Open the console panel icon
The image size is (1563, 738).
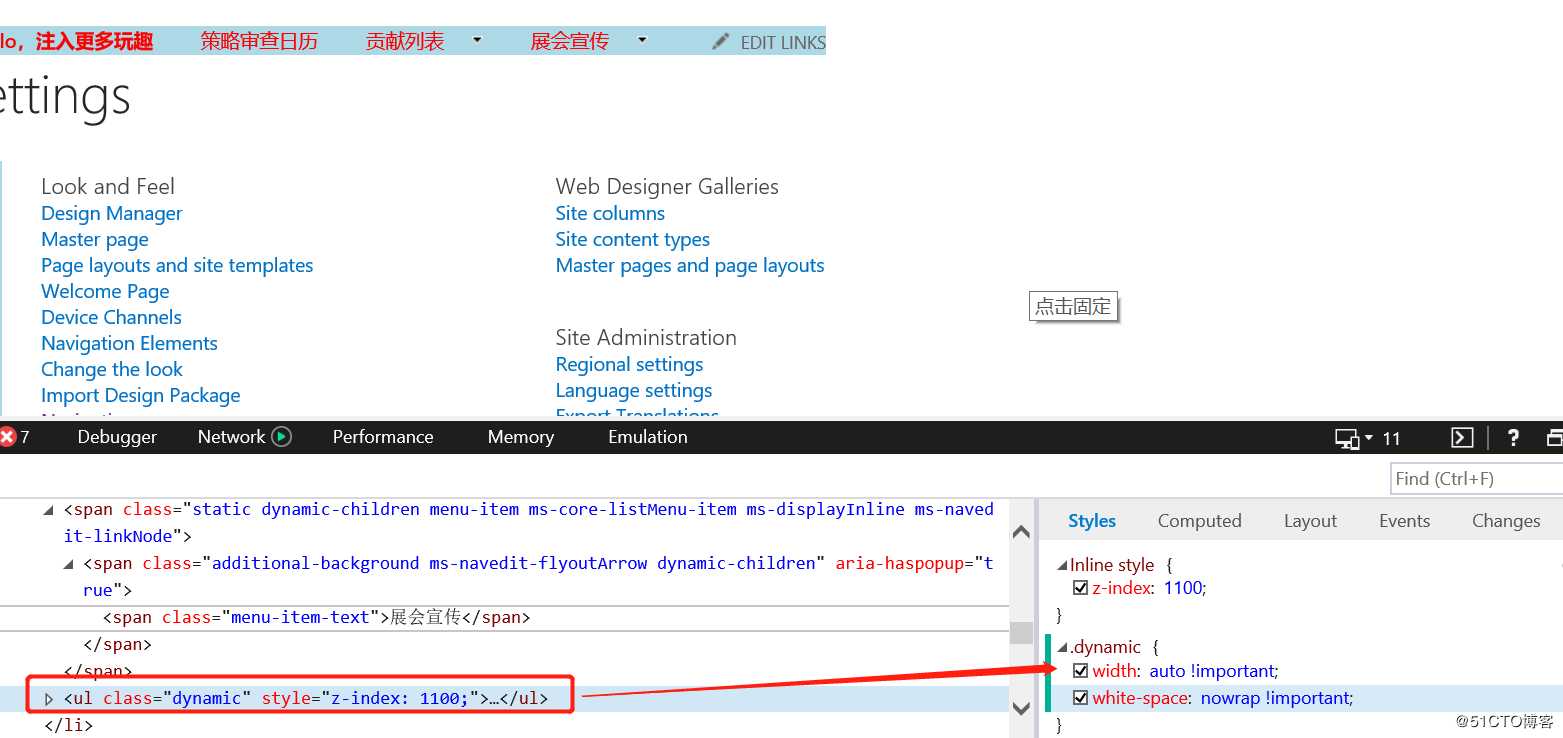tap(1462, 438)
